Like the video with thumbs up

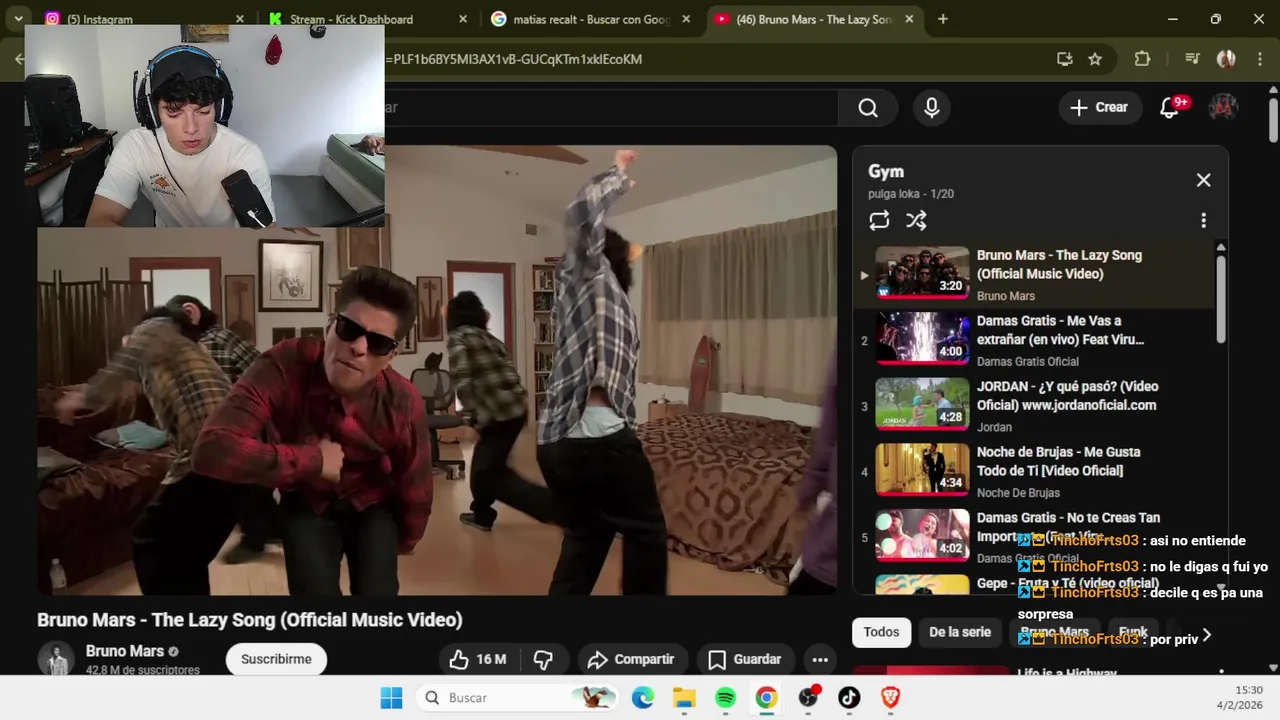(478, 659)
